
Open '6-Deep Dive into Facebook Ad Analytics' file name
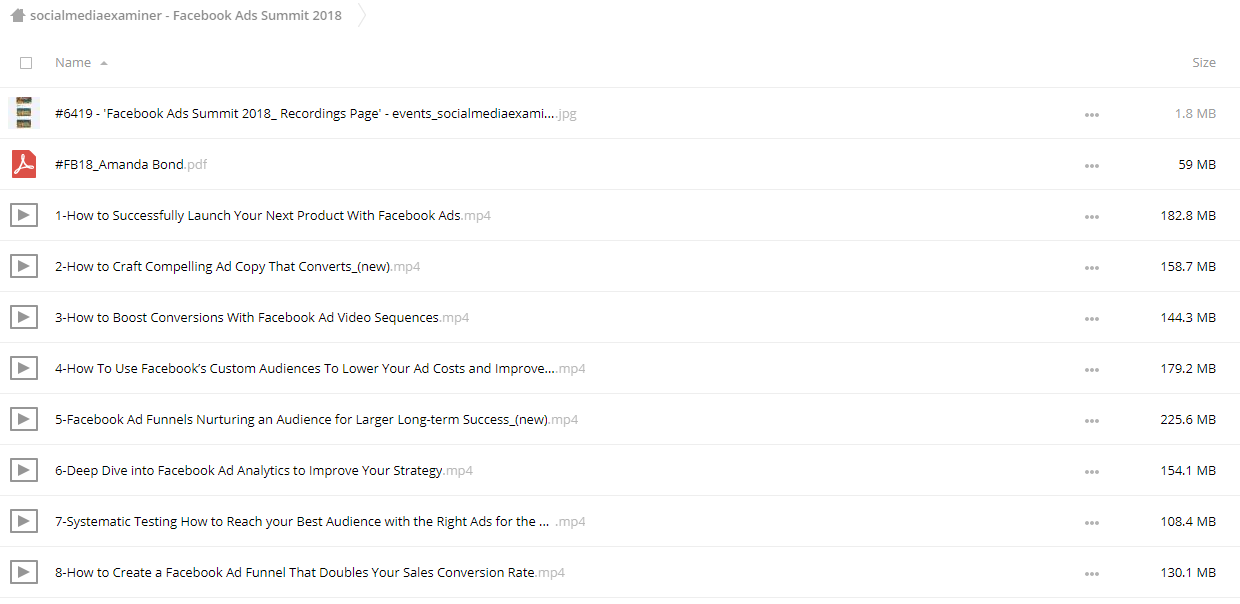point(264,470)
